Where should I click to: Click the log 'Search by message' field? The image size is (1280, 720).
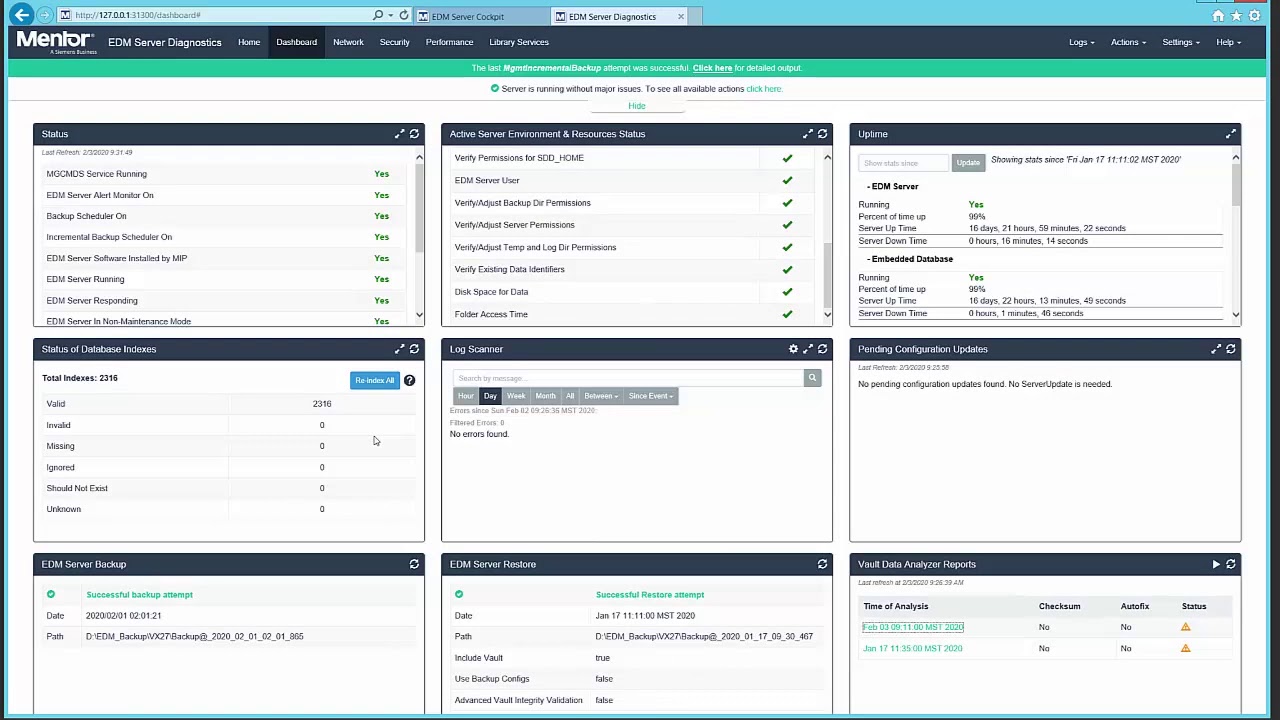(x=628, y=378)
